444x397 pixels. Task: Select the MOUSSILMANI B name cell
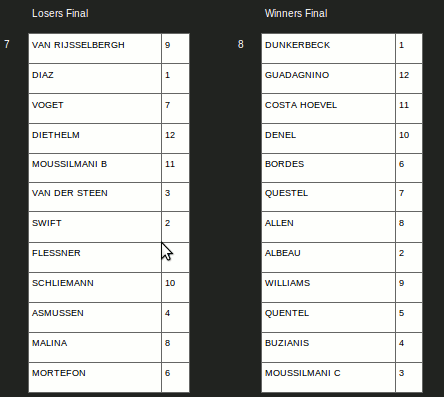(95, 168)
